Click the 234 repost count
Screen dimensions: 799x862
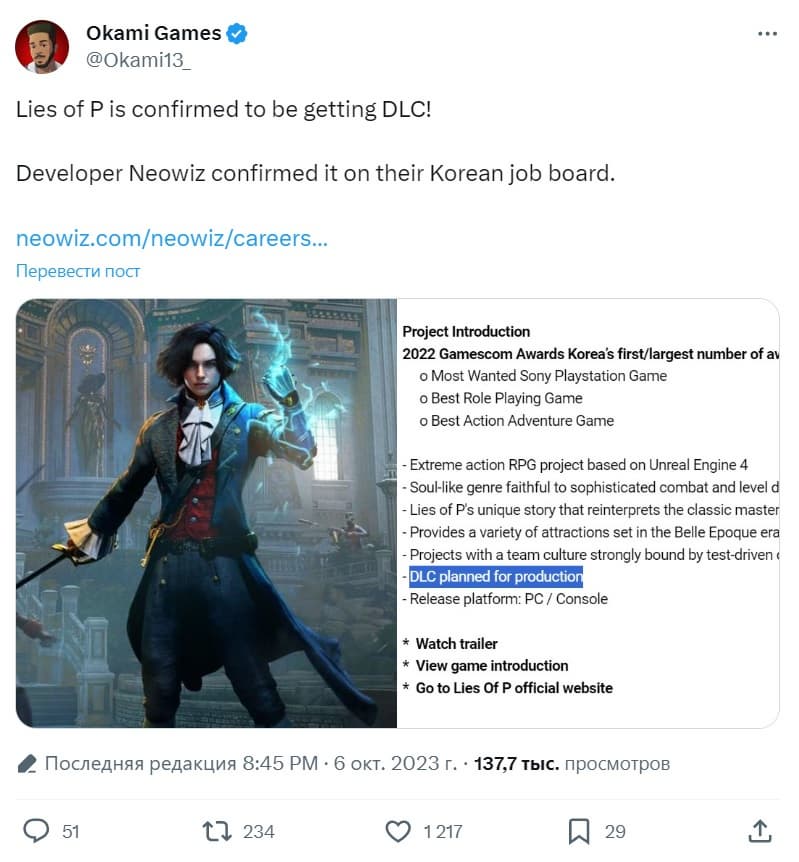point(258,831)
